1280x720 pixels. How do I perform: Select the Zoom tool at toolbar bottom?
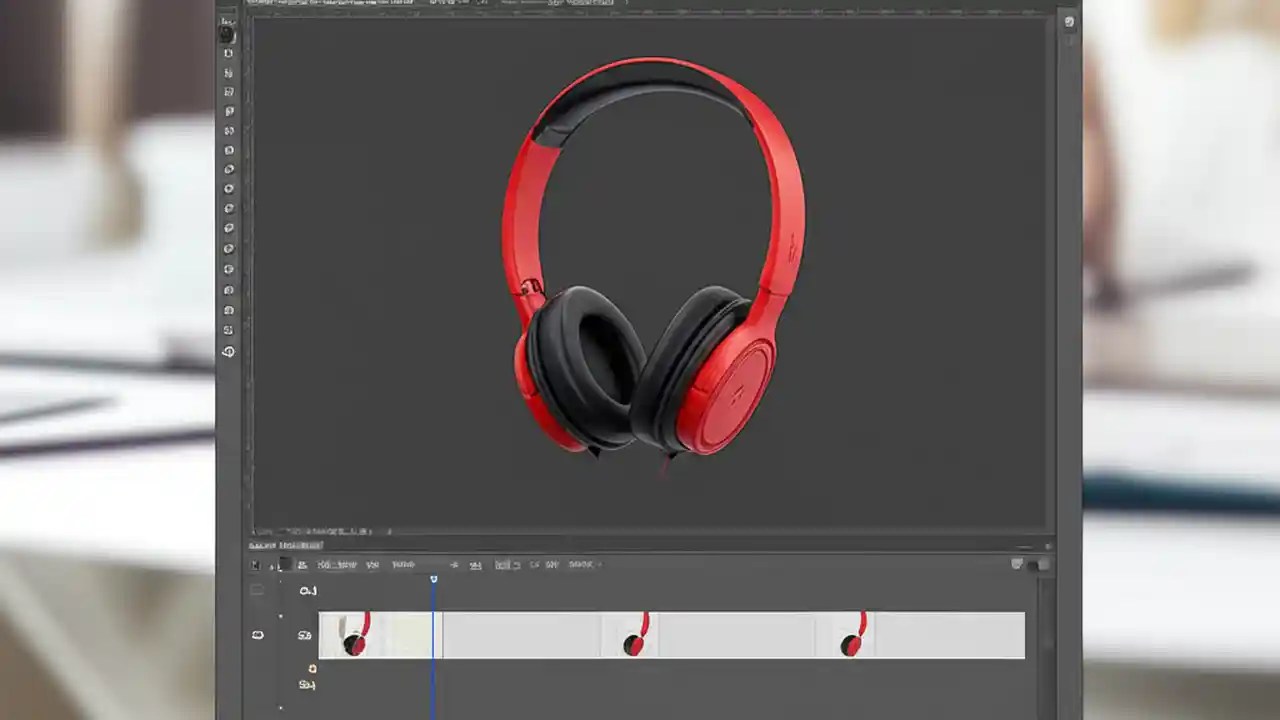[x=228, y=351]
